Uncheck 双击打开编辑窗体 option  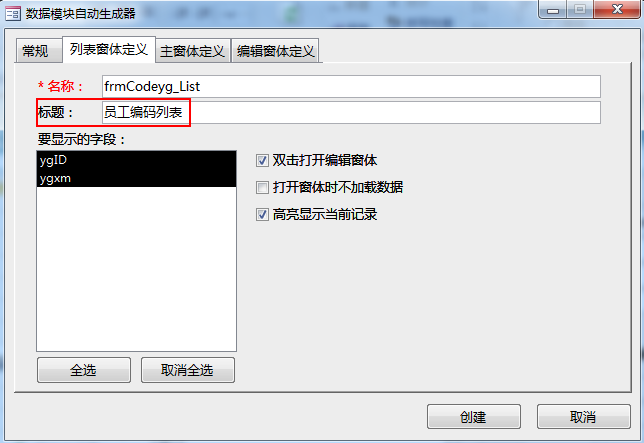click(262, 161)
